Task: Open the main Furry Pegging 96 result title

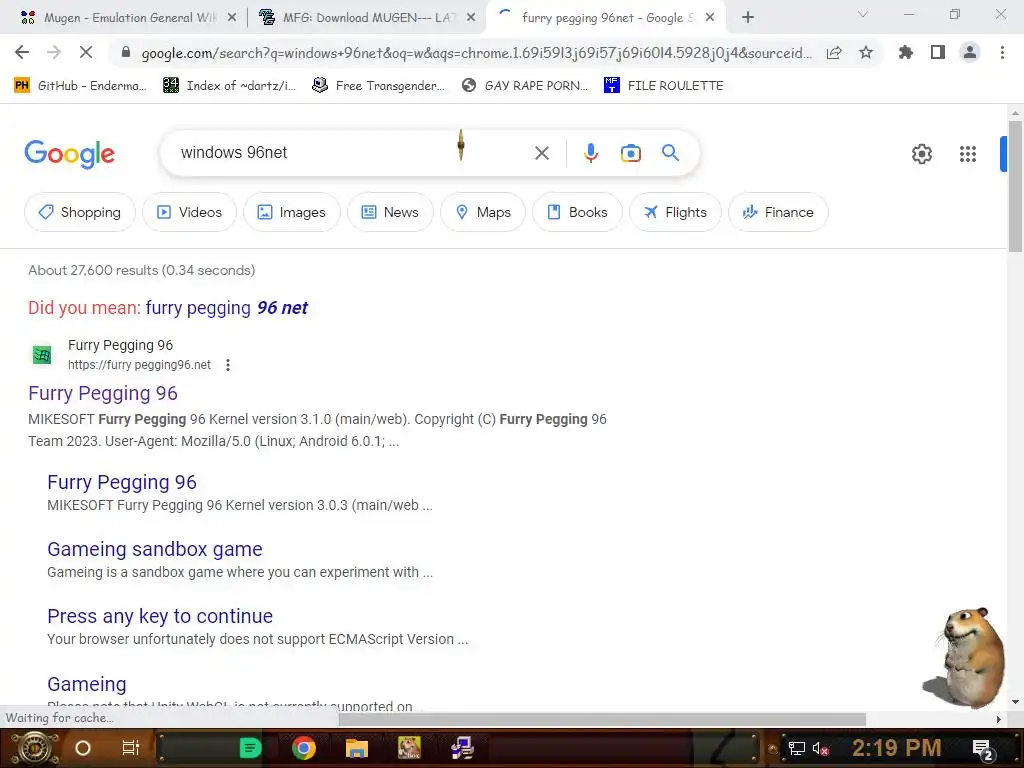Action: pos(103,393)
